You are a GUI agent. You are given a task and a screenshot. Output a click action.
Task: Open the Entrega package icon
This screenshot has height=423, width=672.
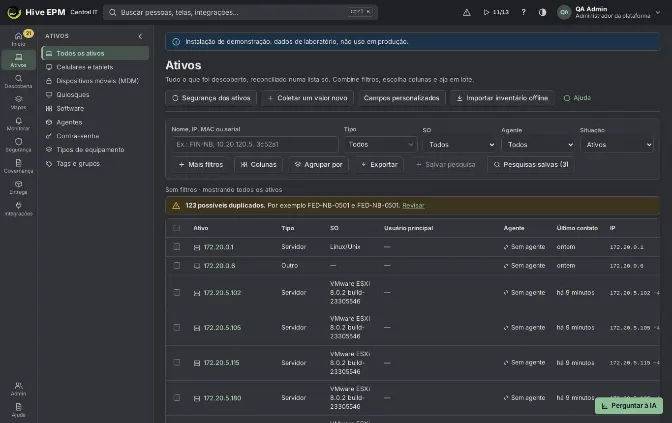(x=18, y=184)
